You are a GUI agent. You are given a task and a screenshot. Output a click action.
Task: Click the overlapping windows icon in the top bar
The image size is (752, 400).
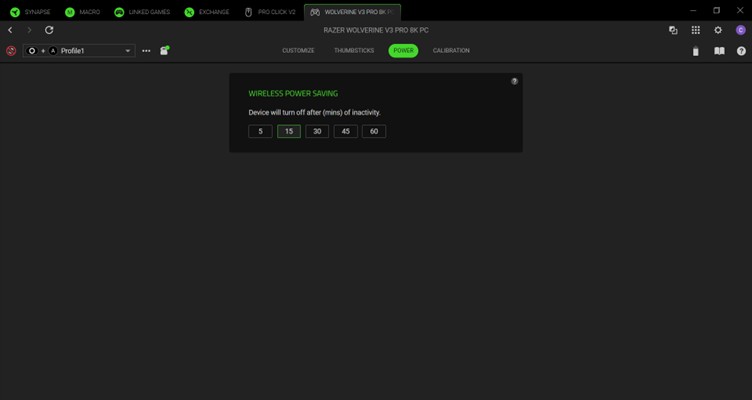[673, 30]
